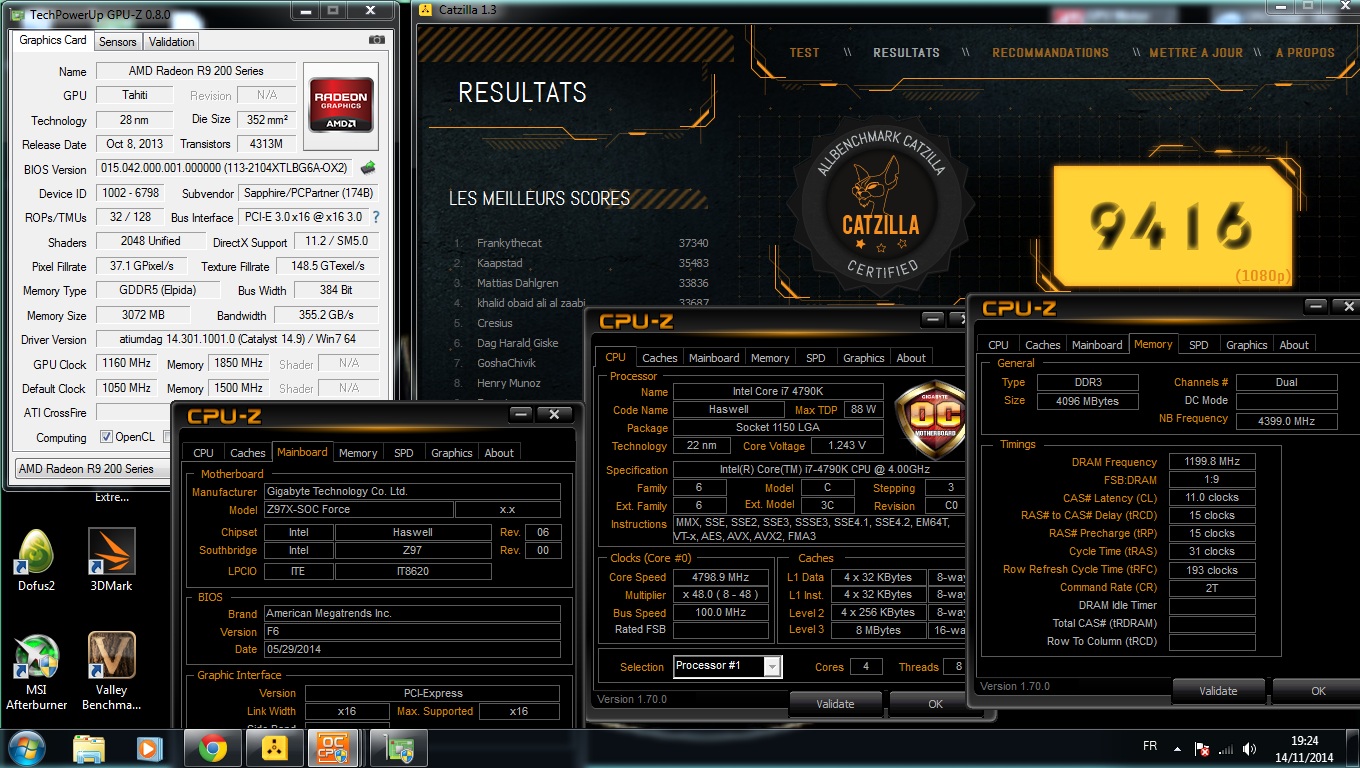Click the GPU-Z BIOS Version field

tap(225, 168)
